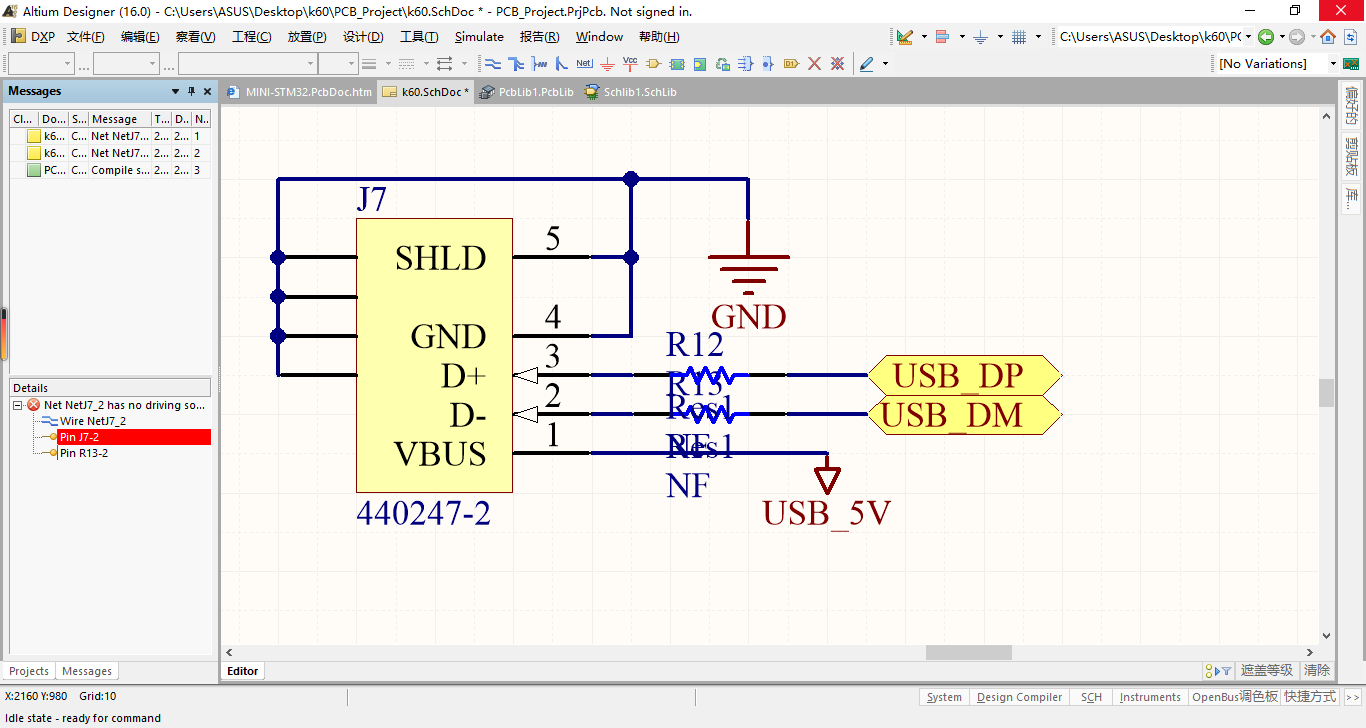Open the utility drawing tools icon
The width and height of the screenshot is (1366, 728).
904,37
